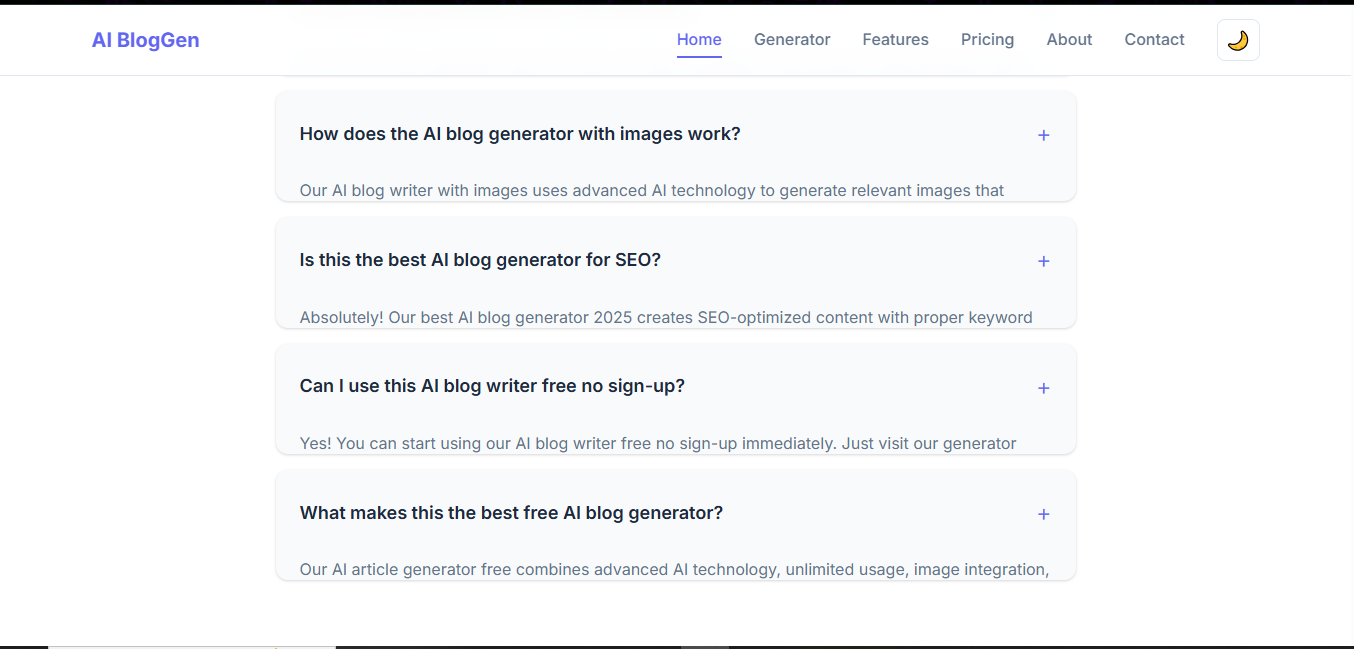Screen dimensions: 1354x649
Task: Open the Features nav link
Action: [x=895, y=40]
